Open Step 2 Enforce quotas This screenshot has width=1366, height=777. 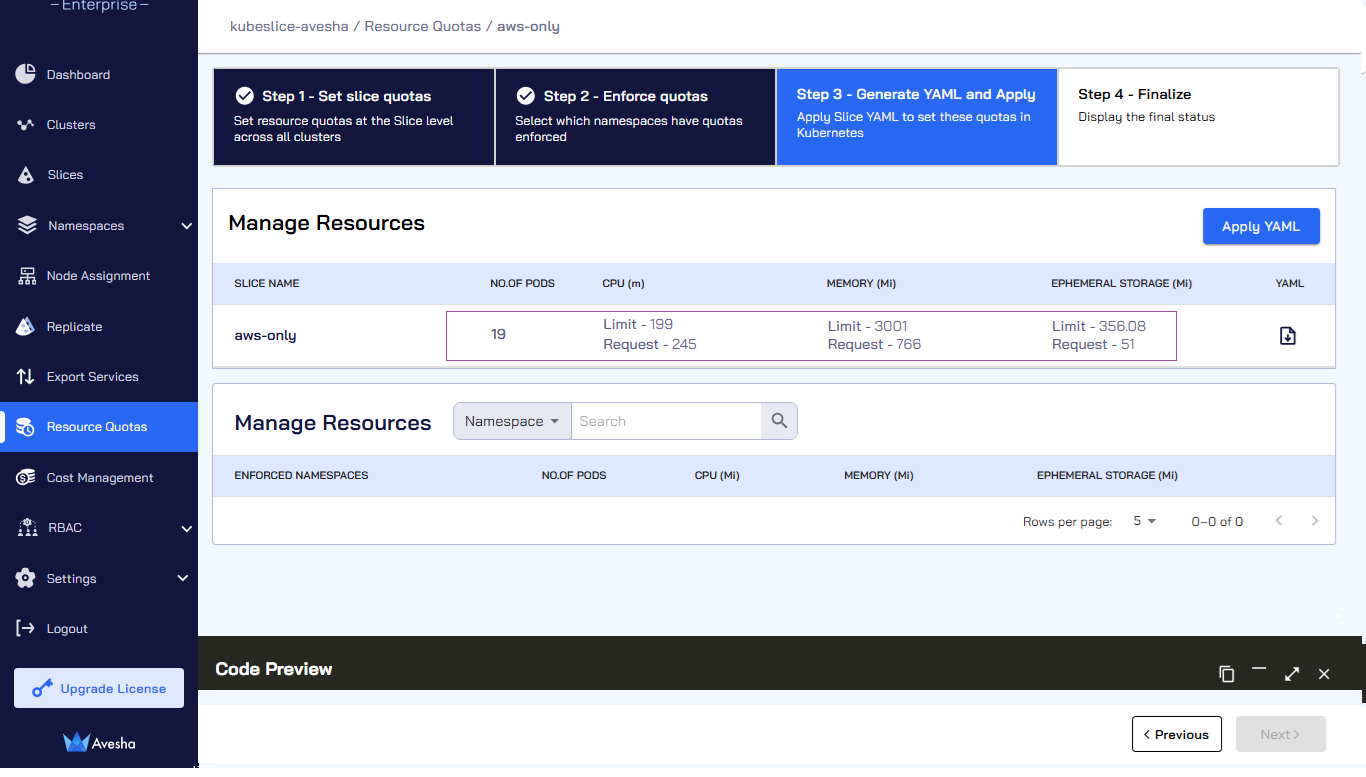coord(635,117)
